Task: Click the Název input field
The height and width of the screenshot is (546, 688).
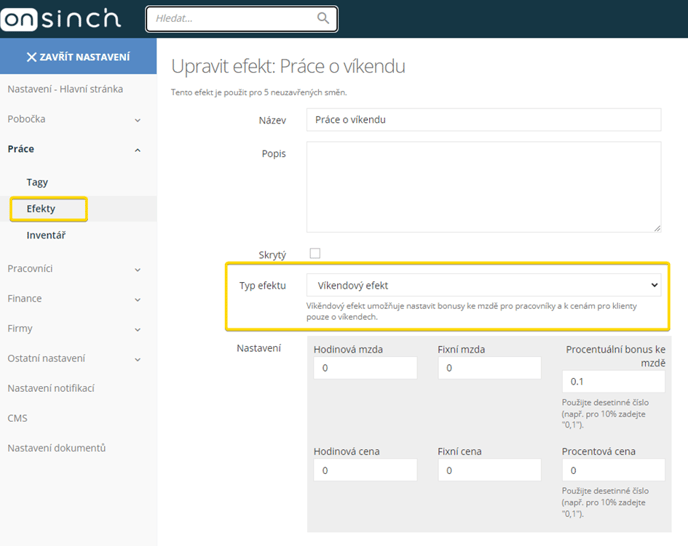Action: tap(484, 120)
